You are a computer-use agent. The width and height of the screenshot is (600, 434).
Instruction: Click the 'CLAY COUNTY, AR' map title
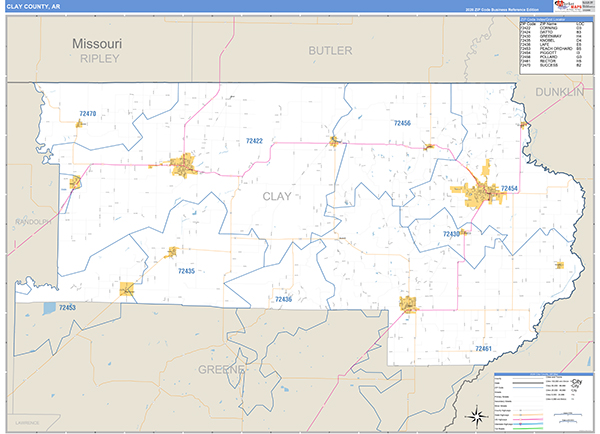point(33,7)
